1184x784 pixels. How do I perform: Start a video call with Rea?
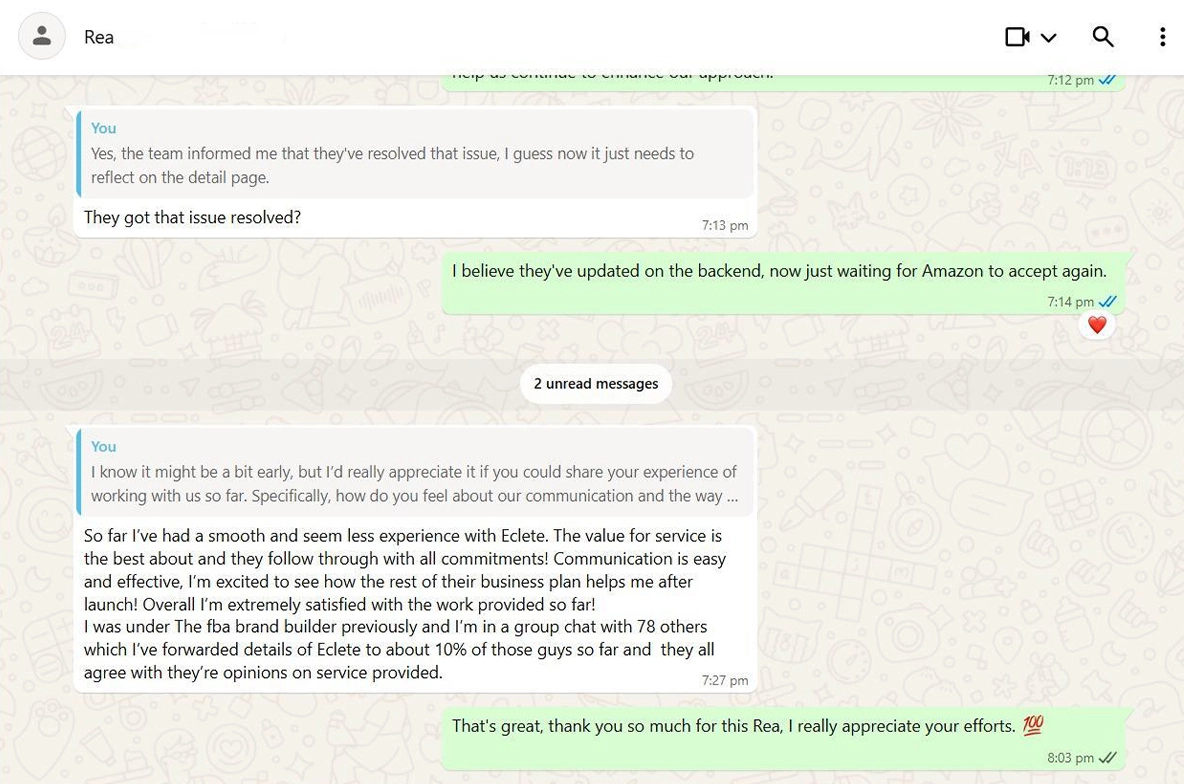[x=1017, y=37]
